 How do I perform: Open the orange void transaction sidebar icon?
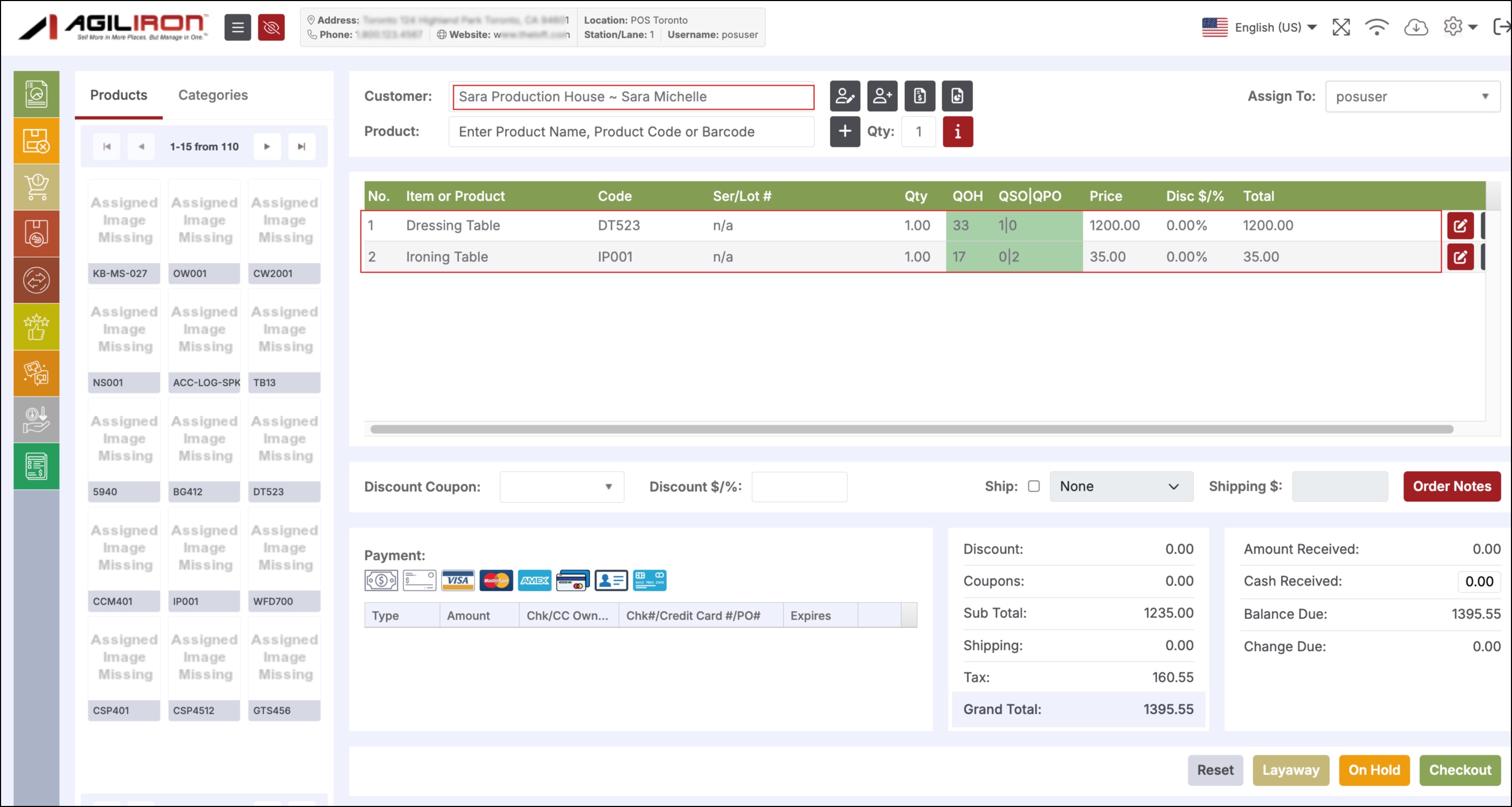point(36,141)
